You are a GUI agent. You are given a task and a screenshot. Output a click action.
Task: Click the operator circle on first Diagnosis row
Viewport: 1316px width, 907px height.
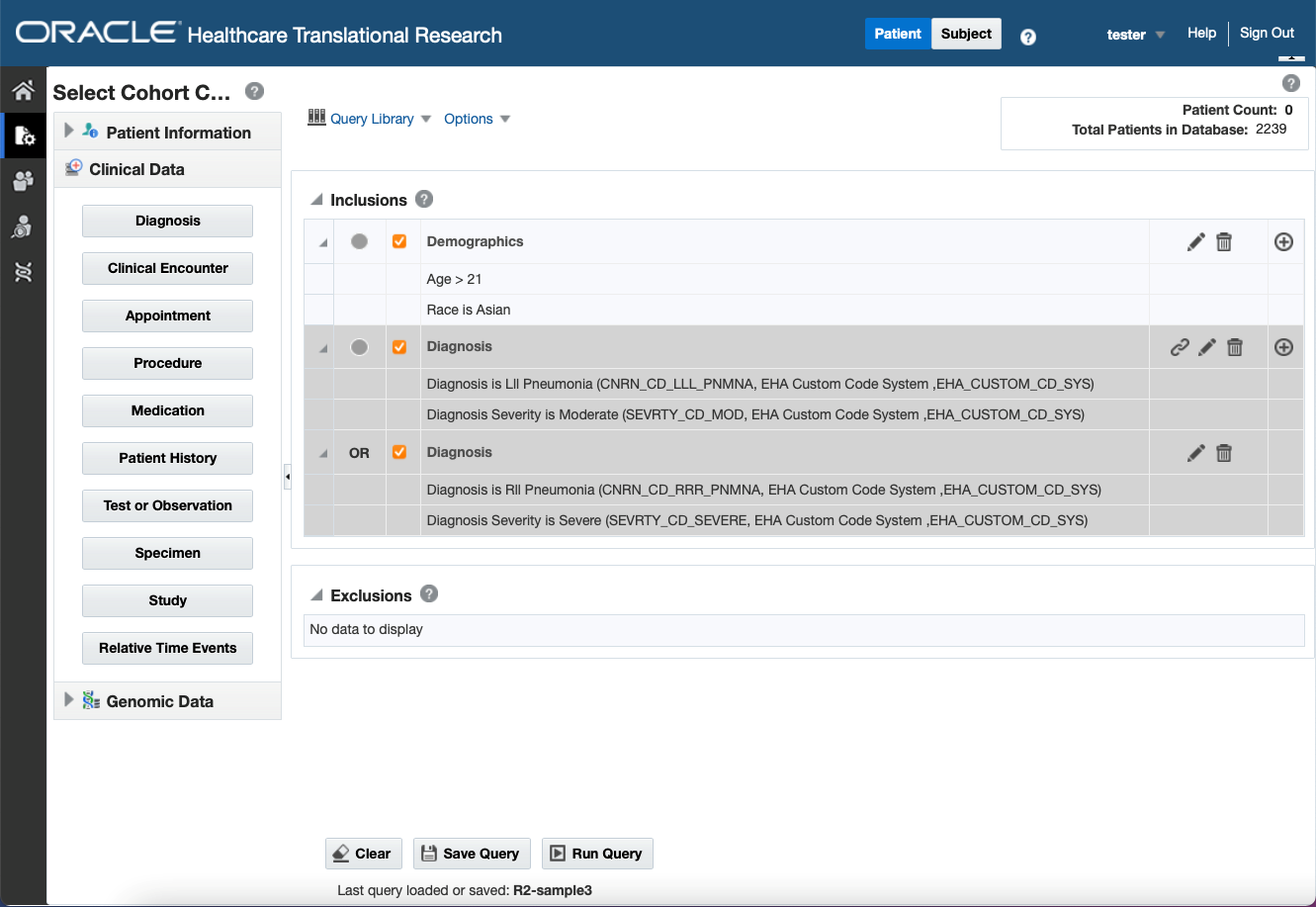point(359,347)
